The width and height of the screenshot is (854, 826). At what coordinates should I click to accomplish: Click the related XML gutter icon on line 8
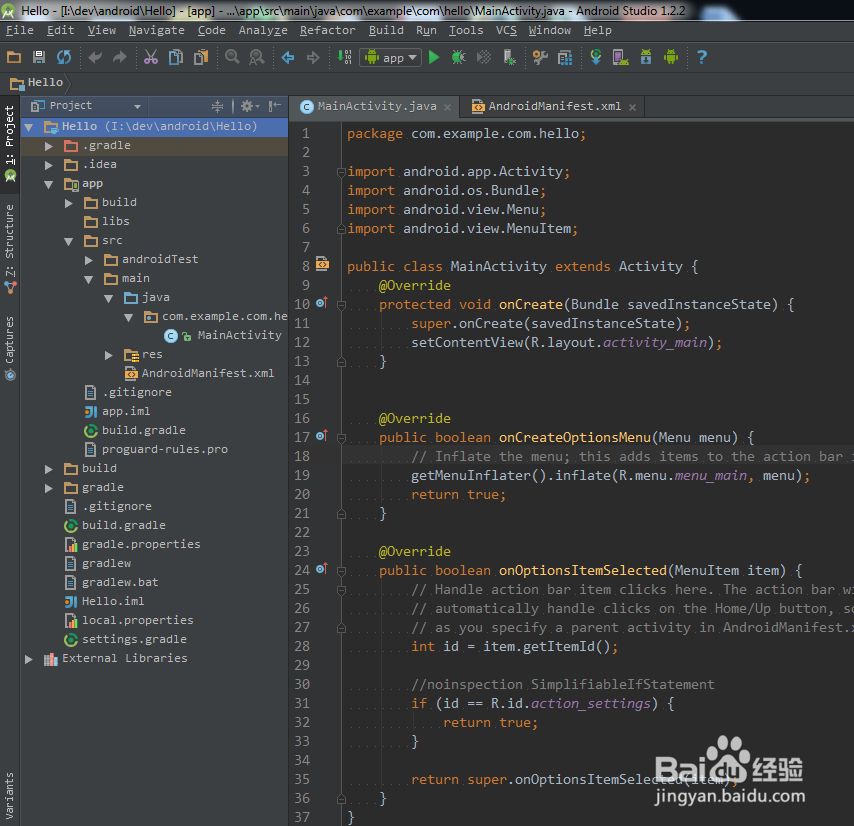(322, 264)
